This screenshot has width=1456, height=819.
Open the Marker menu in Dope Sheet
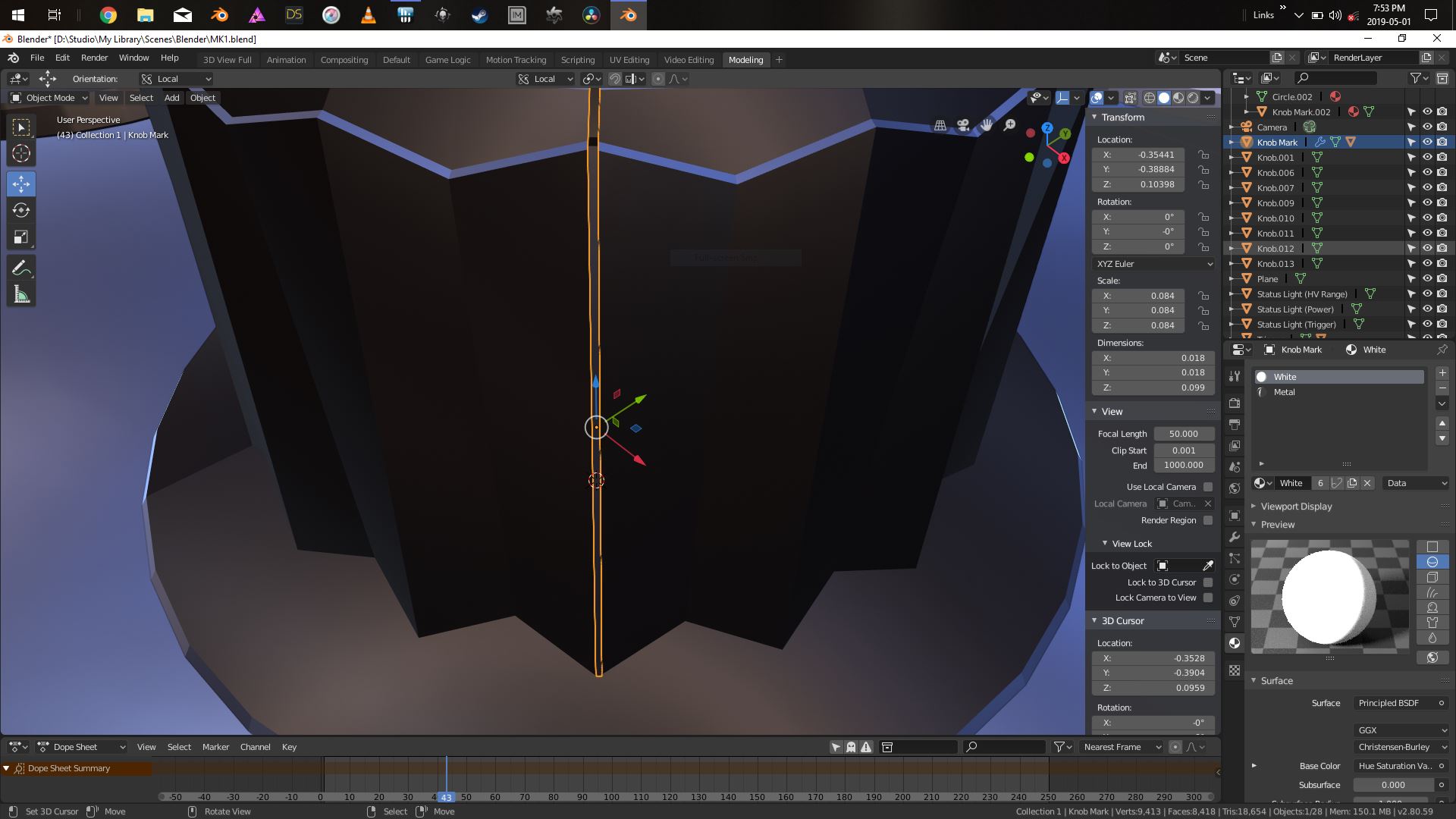[x=215, y=747]
